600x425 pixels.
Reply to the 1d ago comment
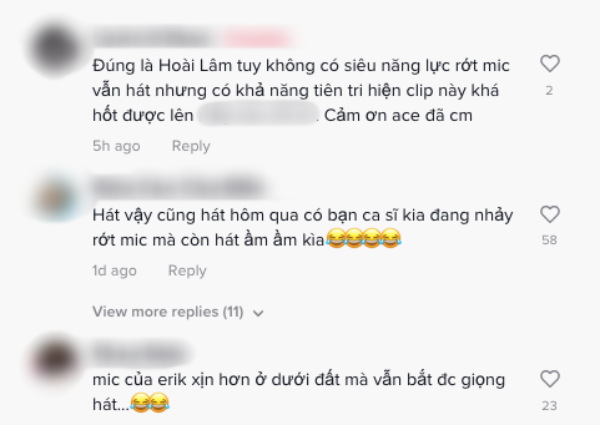(187, 271)
